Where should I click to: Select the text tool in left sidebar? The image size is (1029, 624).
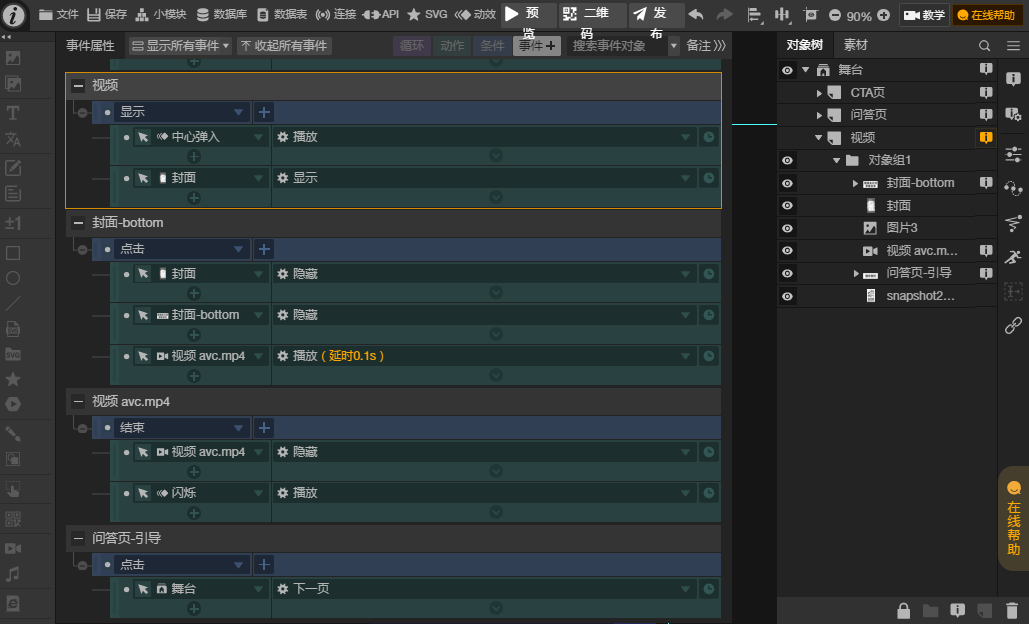pos(12,113)
